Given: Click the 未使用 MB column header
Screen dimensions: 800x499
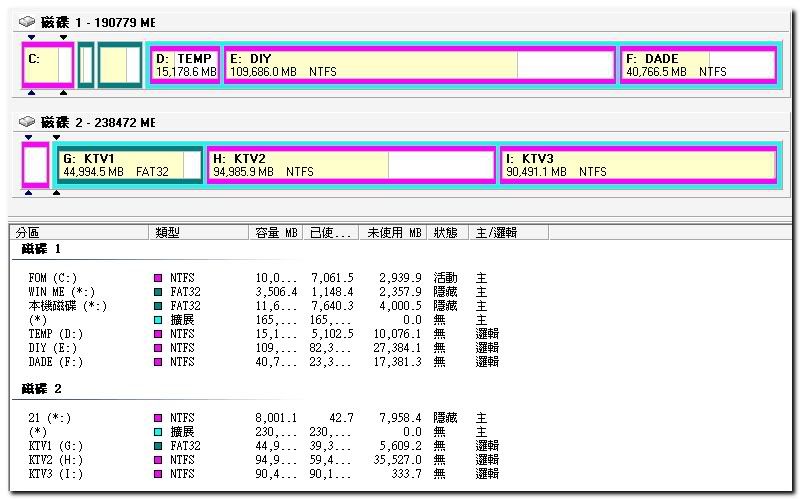Looking at the screenshot, I should coord(393,233).
